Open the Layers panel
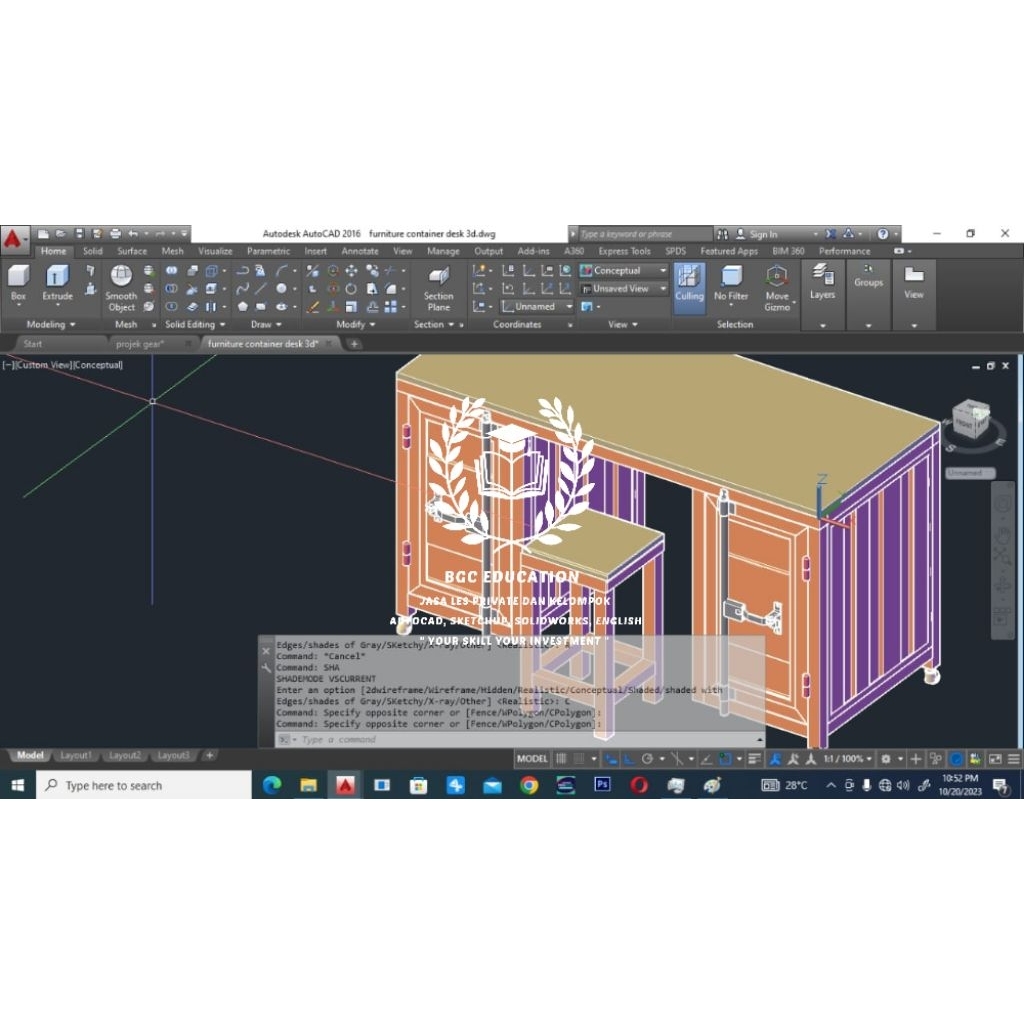The width and height of the screenshot is (1024, 1024). point(822,282)
